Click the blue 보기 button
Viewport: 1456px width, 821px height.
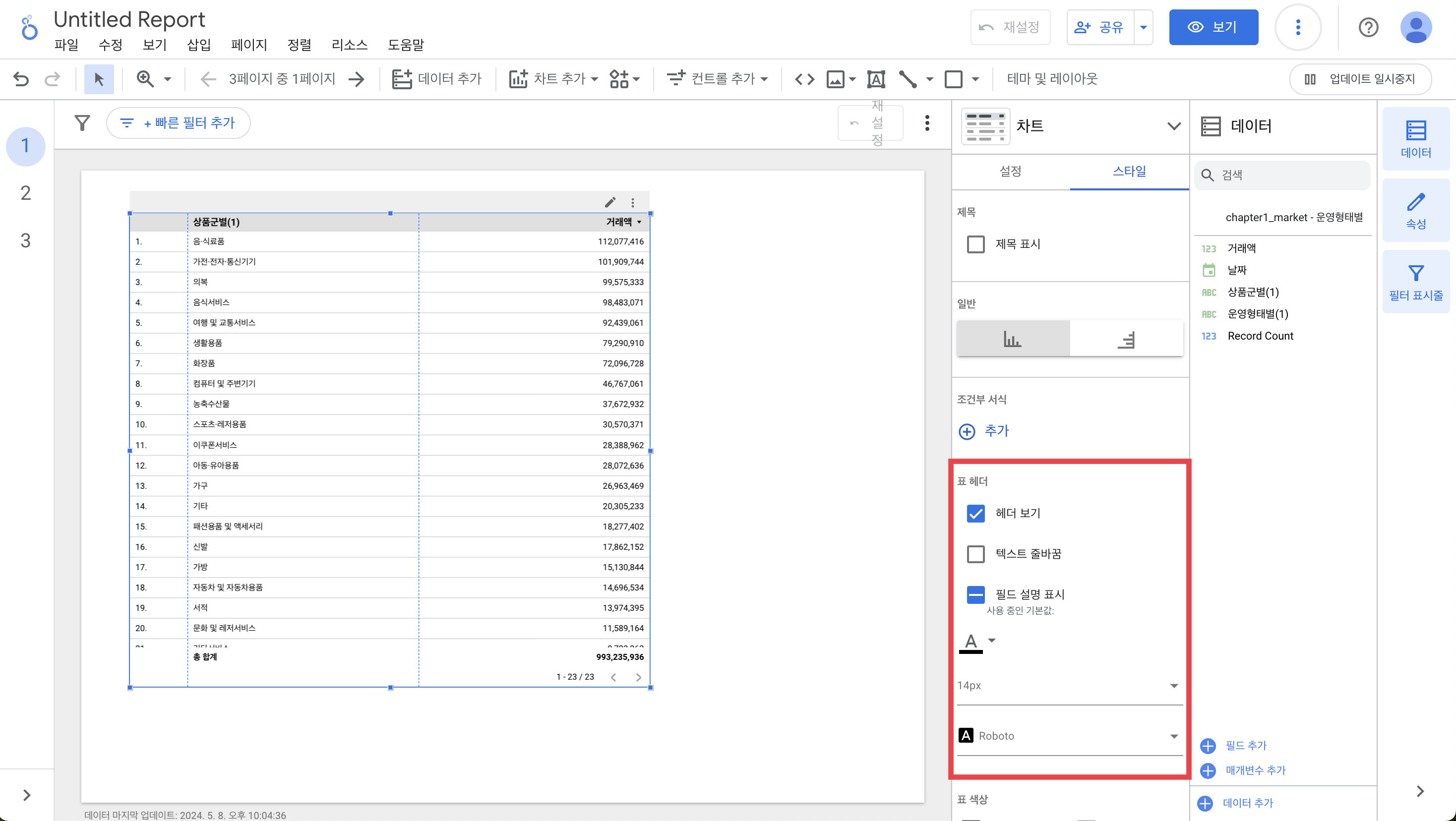click(x=1213, y=27)
